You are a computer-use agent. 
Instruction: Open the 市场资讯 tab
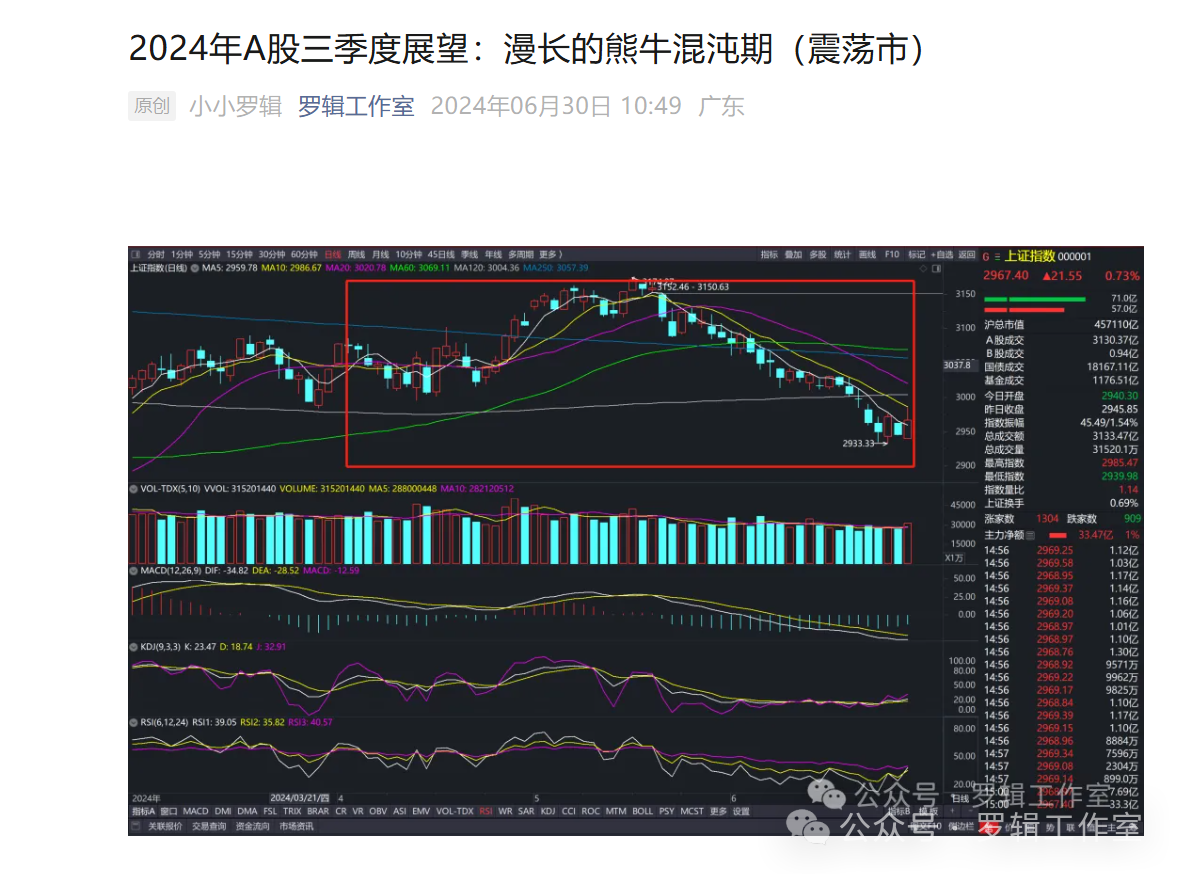pos(296,827)
